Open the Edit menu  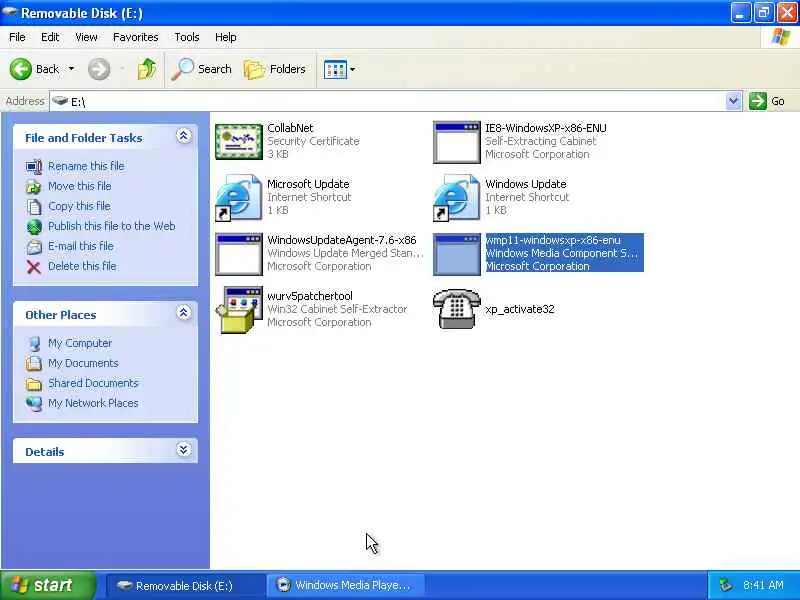tap(50, 37)
